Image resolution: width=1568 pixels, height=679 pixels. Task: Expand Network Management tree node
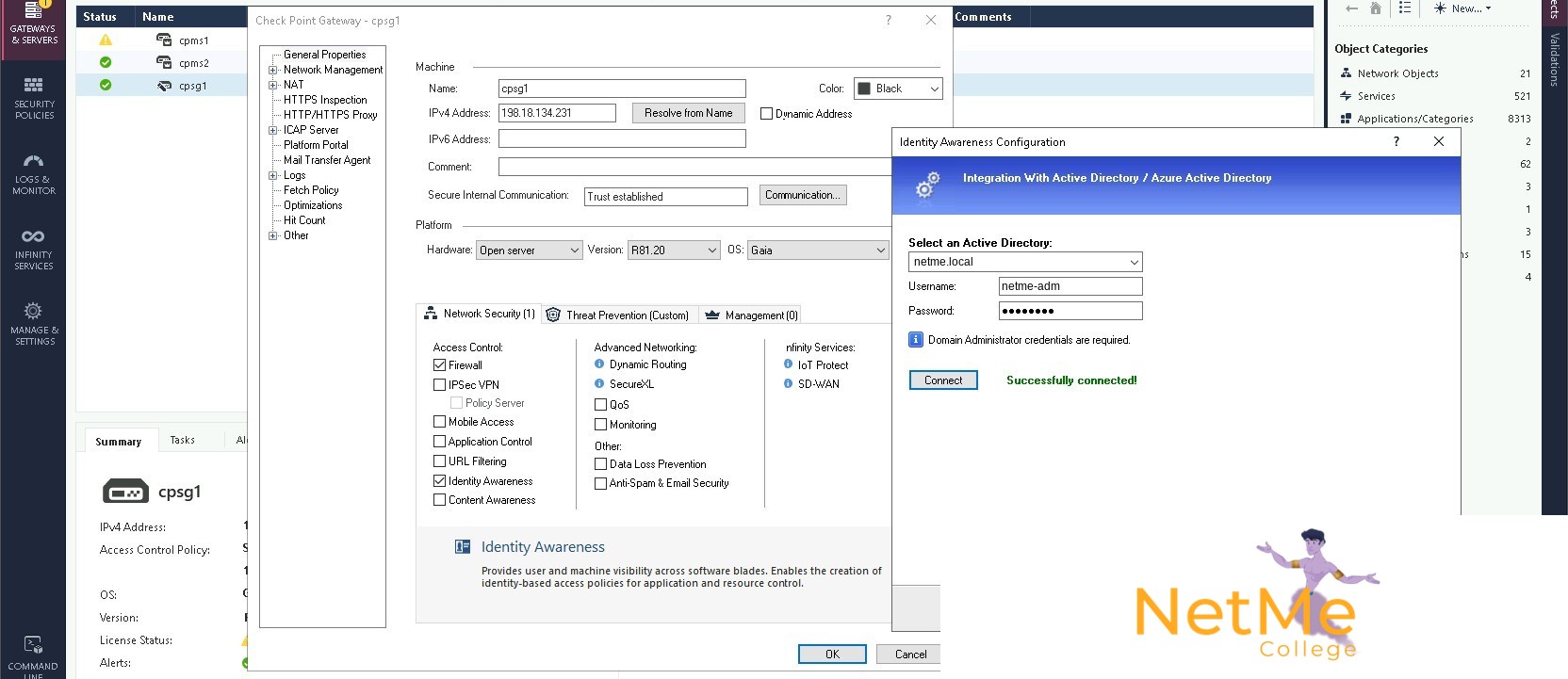273,70
